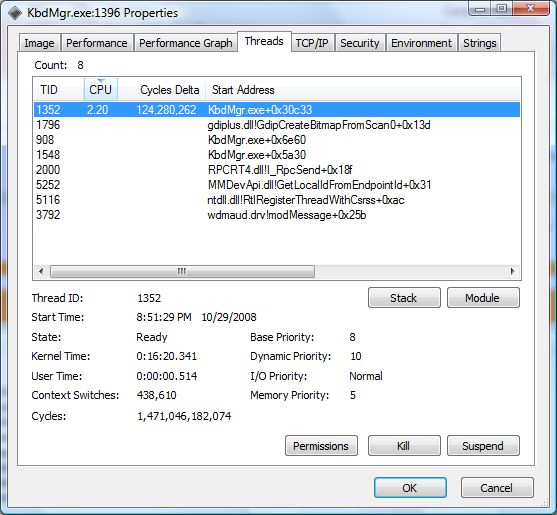557x515 pixels.
Task: Click the KbdMgr.exe title bar icon
Action: click(x=15, y=13)
